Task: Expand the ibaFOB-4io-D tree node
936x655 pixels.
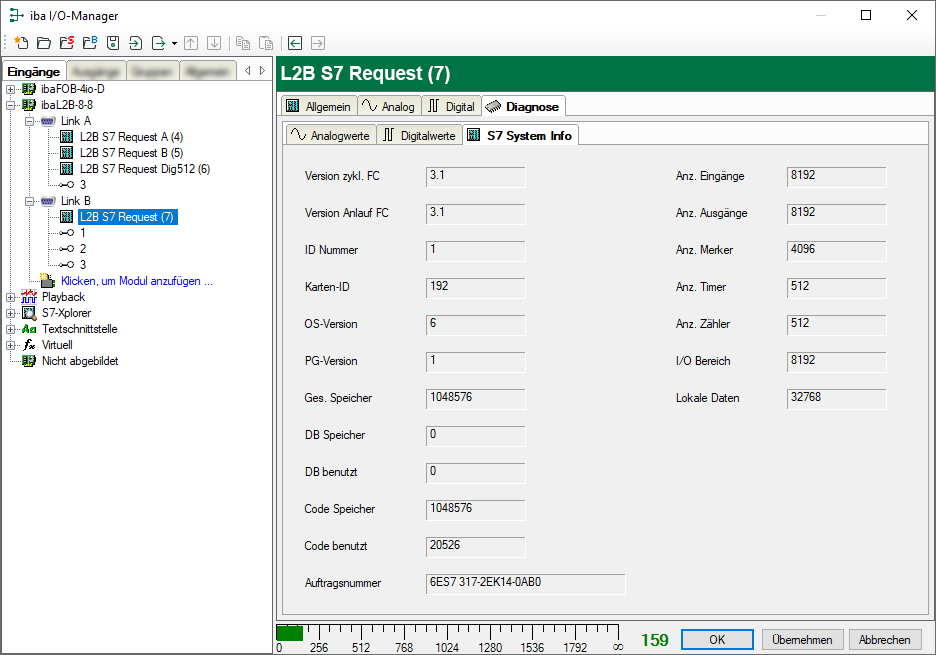Action: coord(11,89)
